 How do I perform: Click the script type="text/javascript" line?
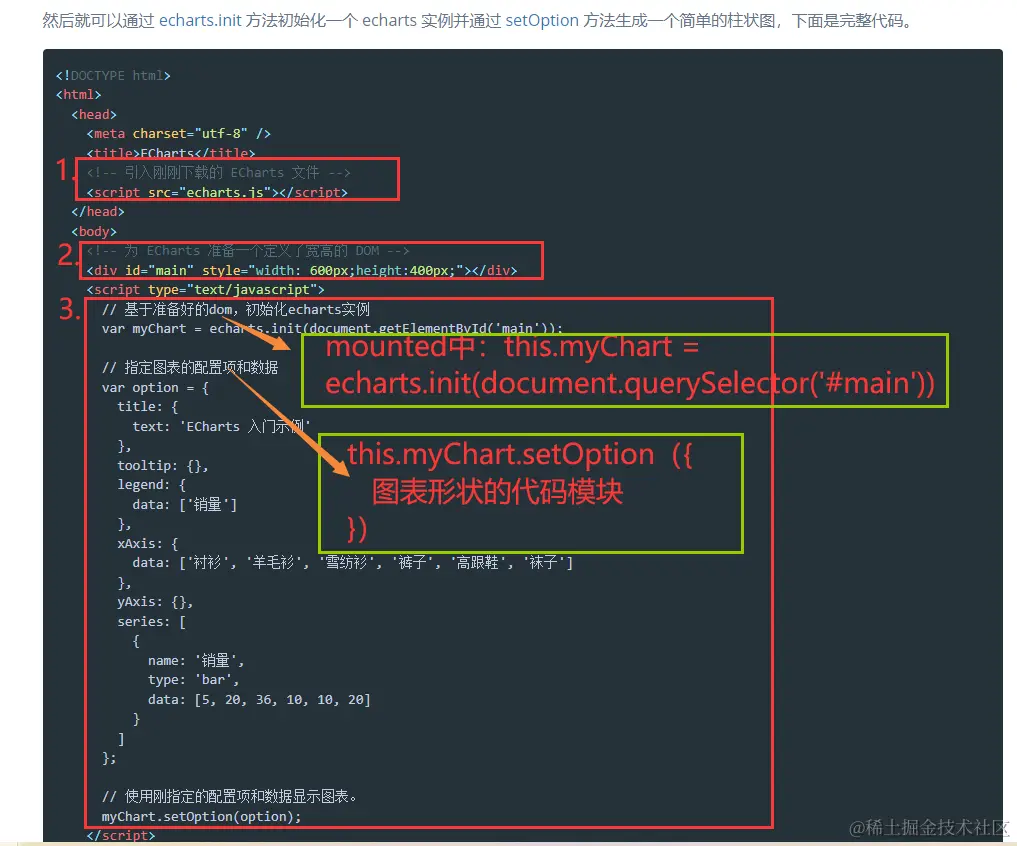(x=205, y=290)
